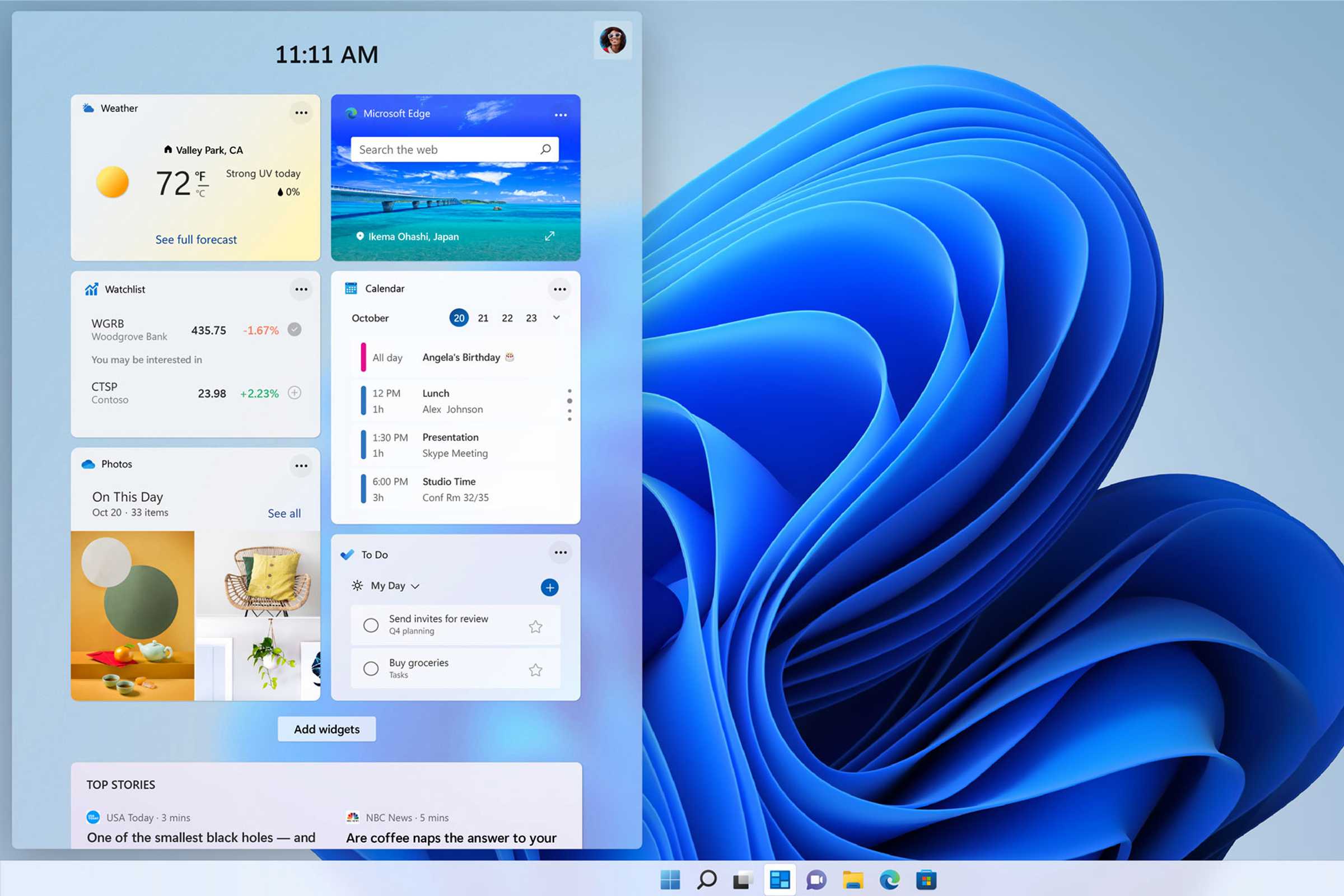Open the Calendar widget three-dot menu
Viewport: 1344px width, 896px height.
point(559,289)
